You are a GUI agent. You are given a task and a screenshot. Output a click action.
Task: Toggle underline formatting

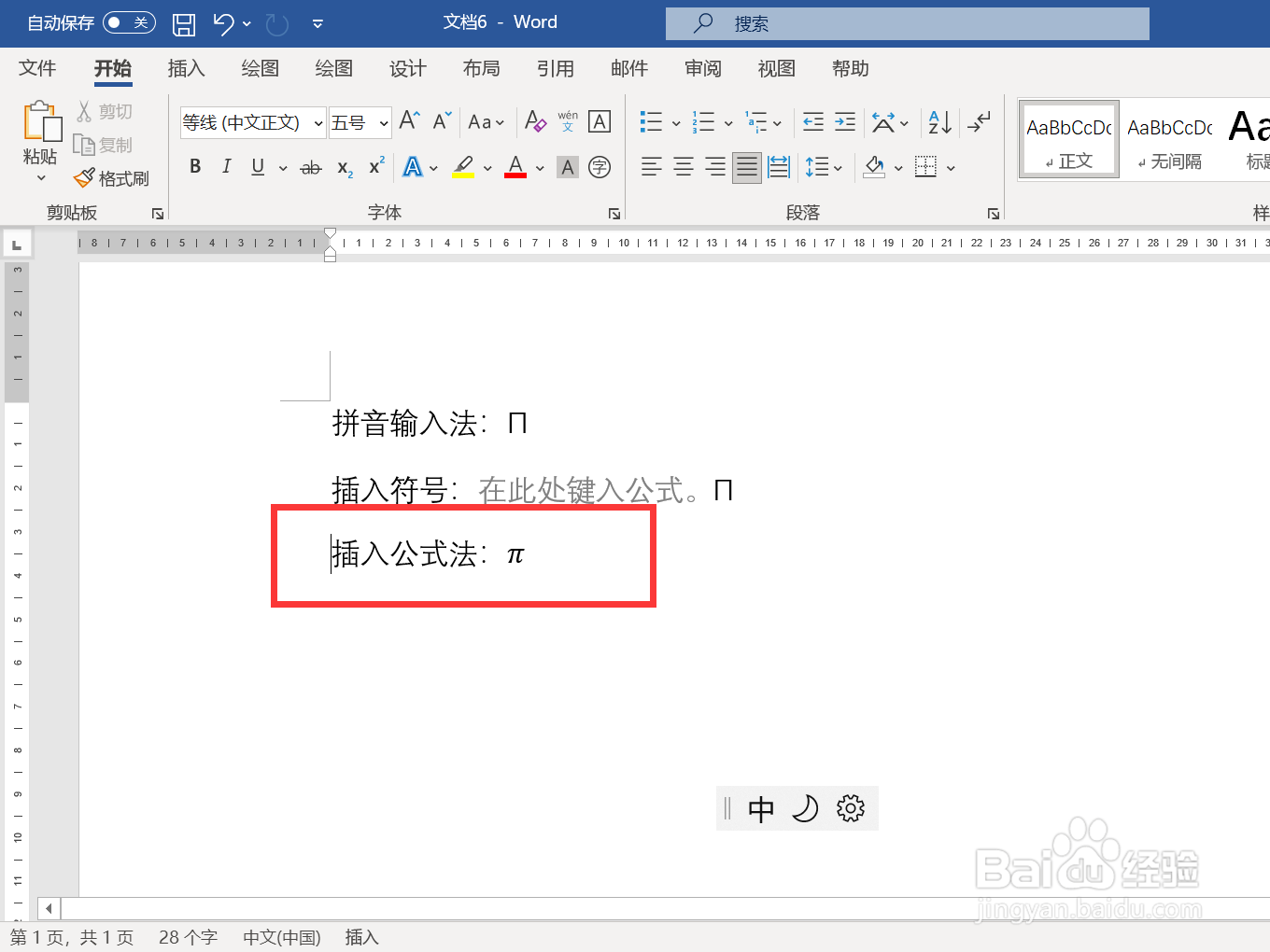[256, 166]
